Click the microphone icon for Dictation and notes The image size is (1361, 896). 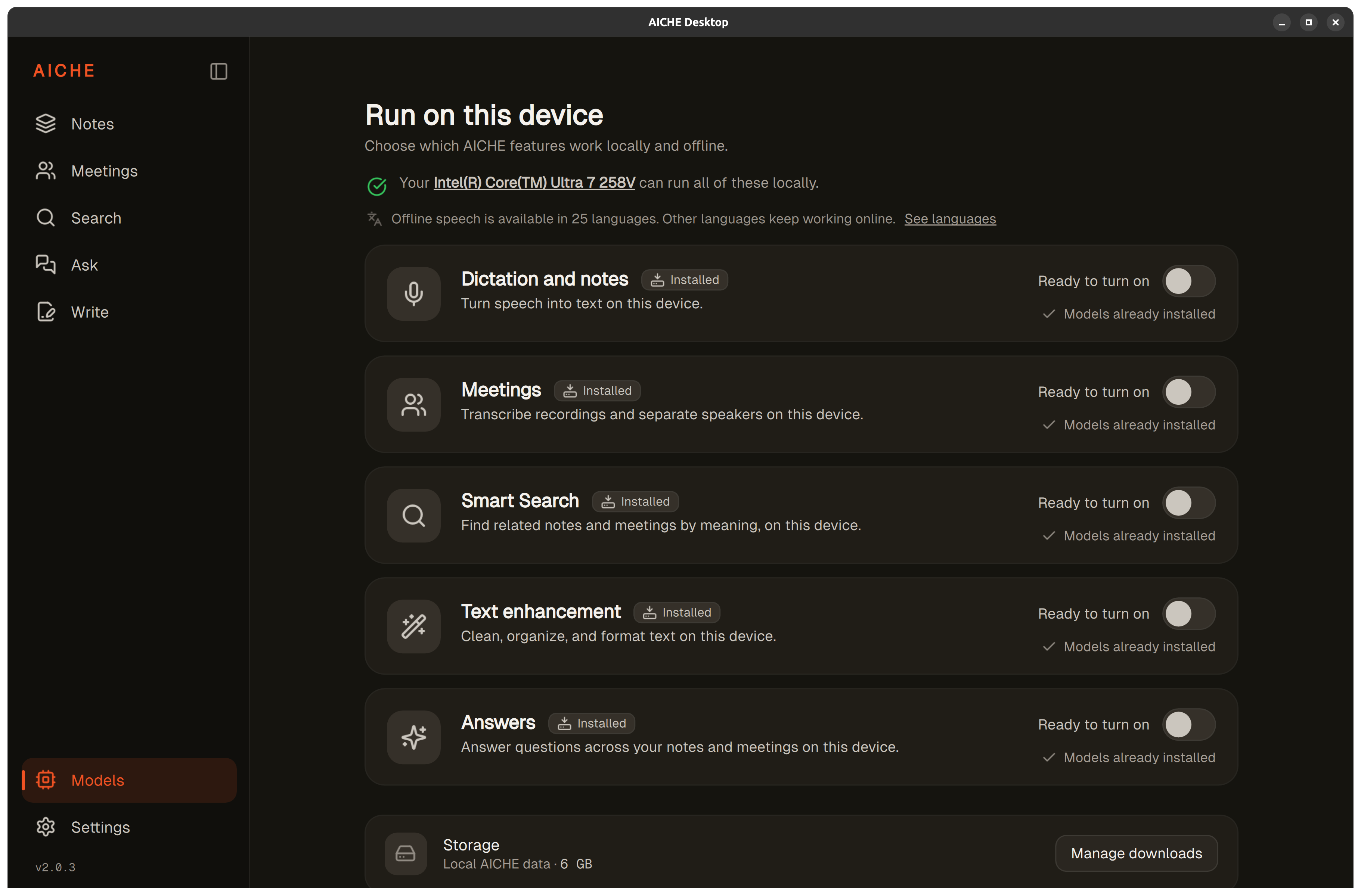pos(413,294)
